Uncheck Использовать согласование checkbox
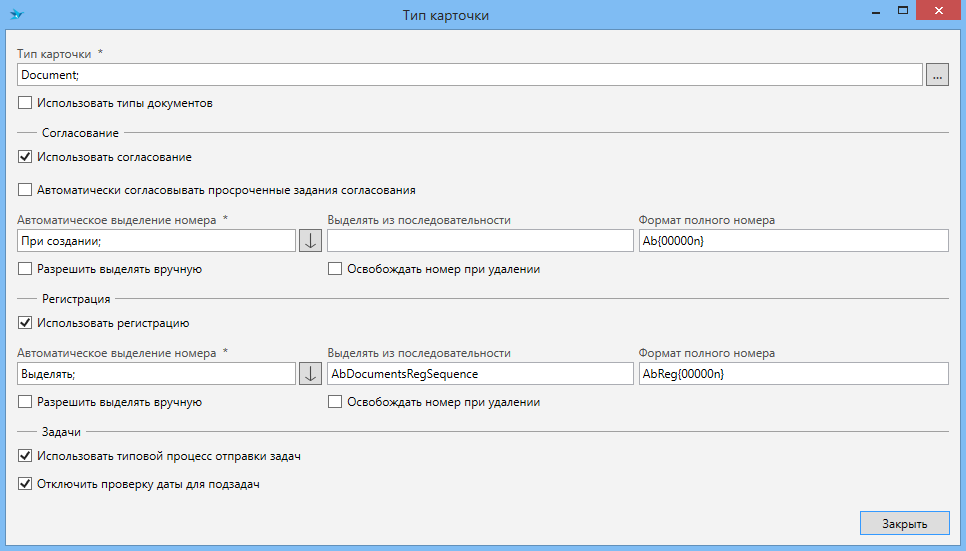966x551 pixels. [25, 157]
